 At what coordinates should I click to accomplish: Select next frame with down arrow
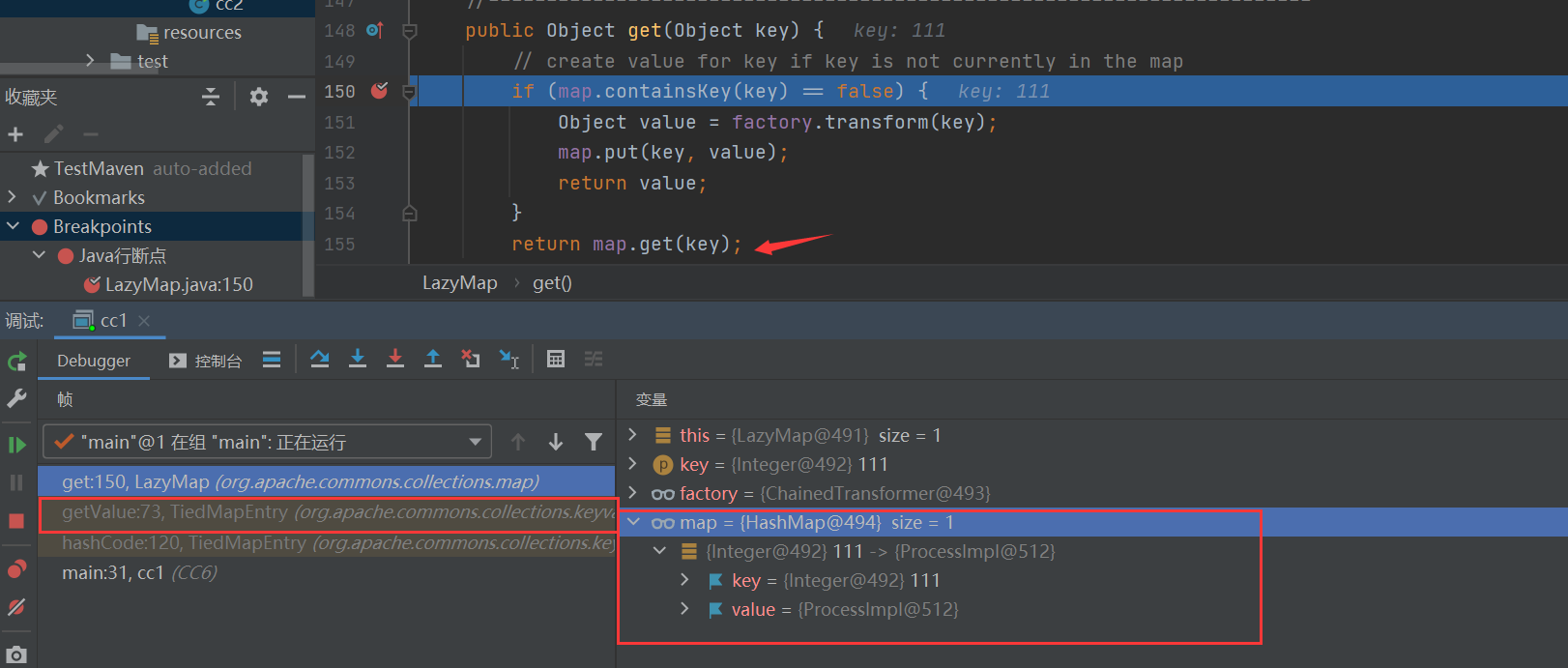(556, 442)
